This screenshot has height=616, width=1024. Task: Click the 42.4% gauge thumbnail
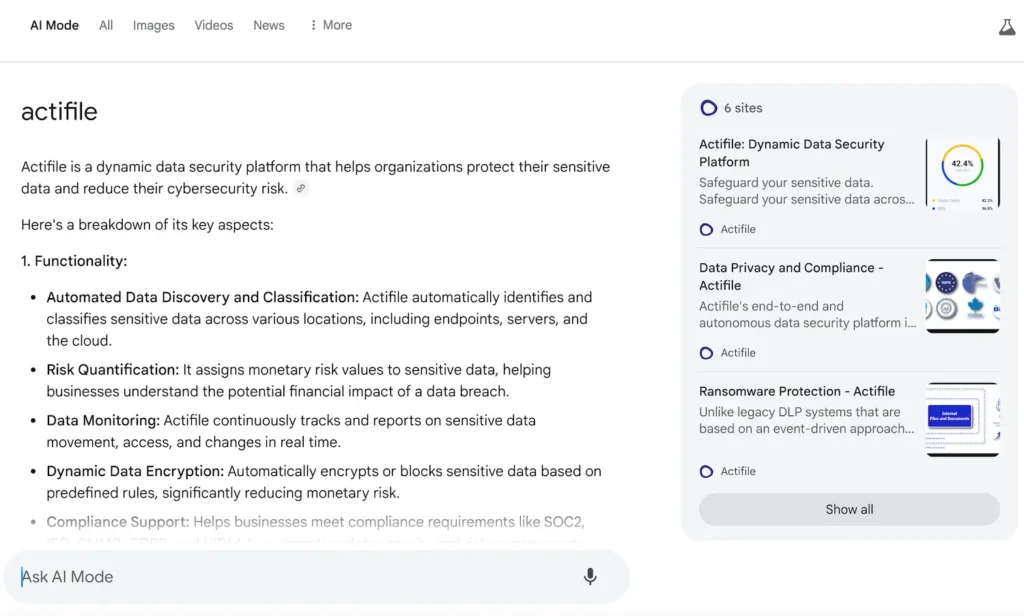tap(963, 174)
